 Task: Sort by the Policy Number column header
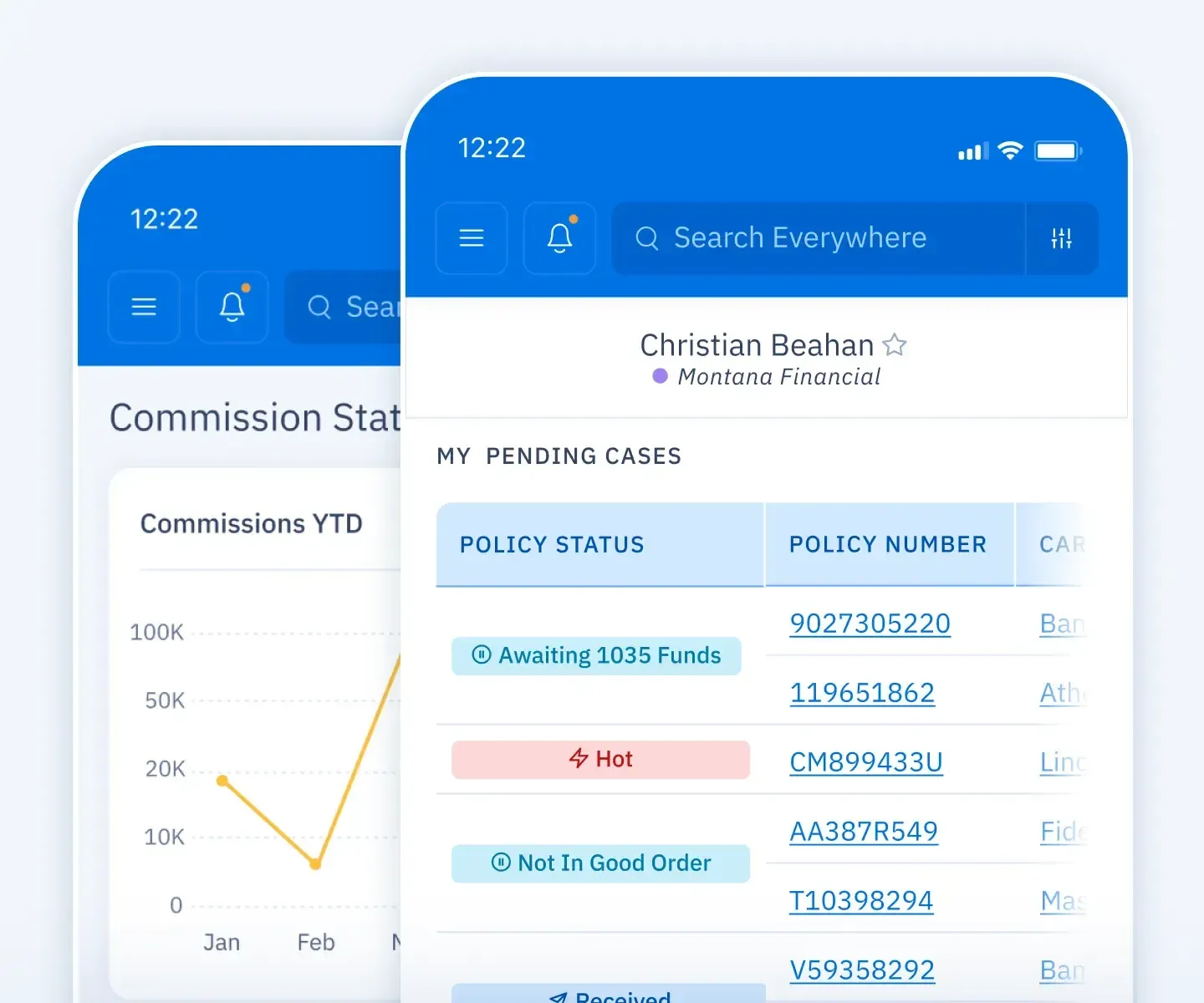(x=888, y=544)
